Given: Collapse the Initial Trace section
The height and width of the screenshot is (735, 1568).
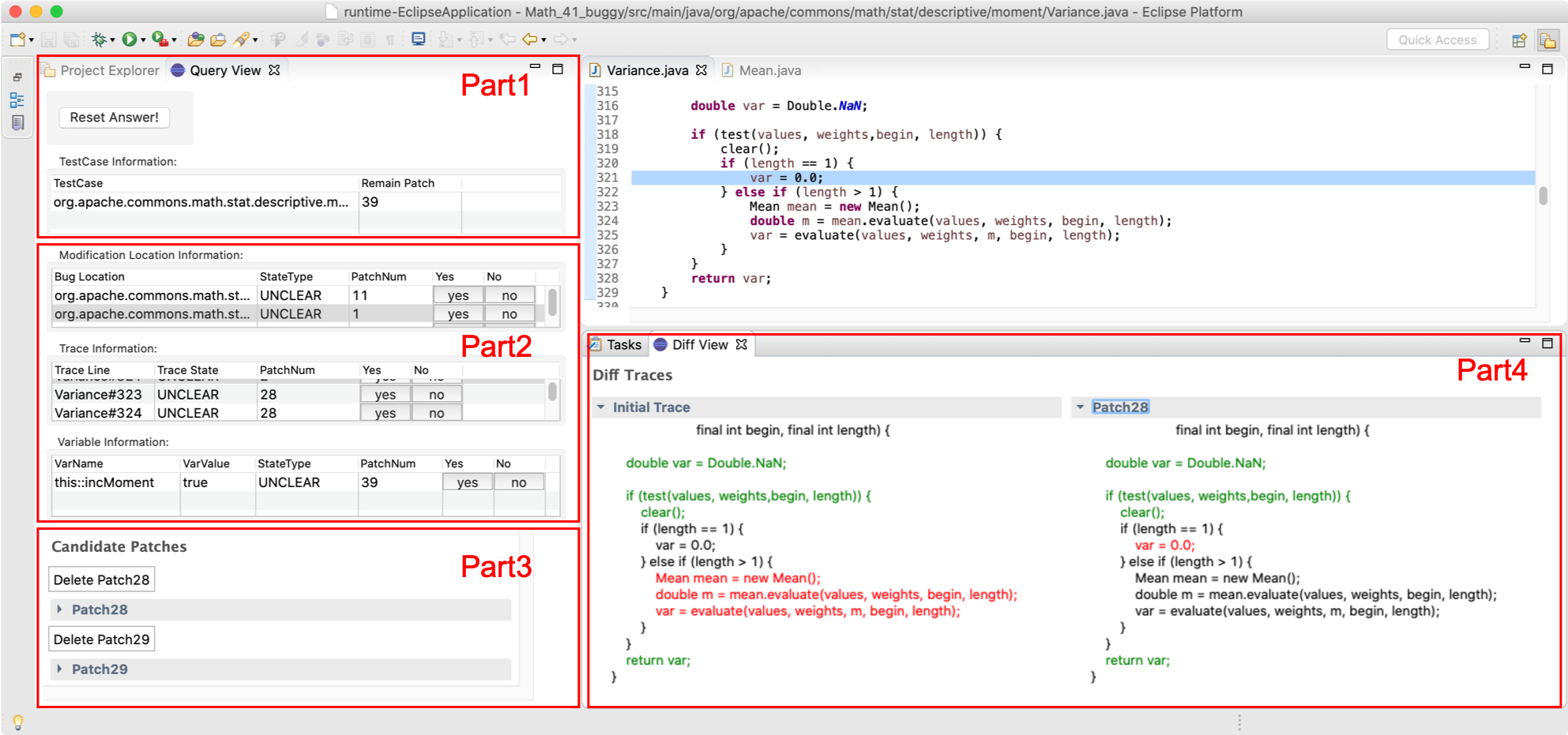Looking at the screenshot, I should (601, 407).
